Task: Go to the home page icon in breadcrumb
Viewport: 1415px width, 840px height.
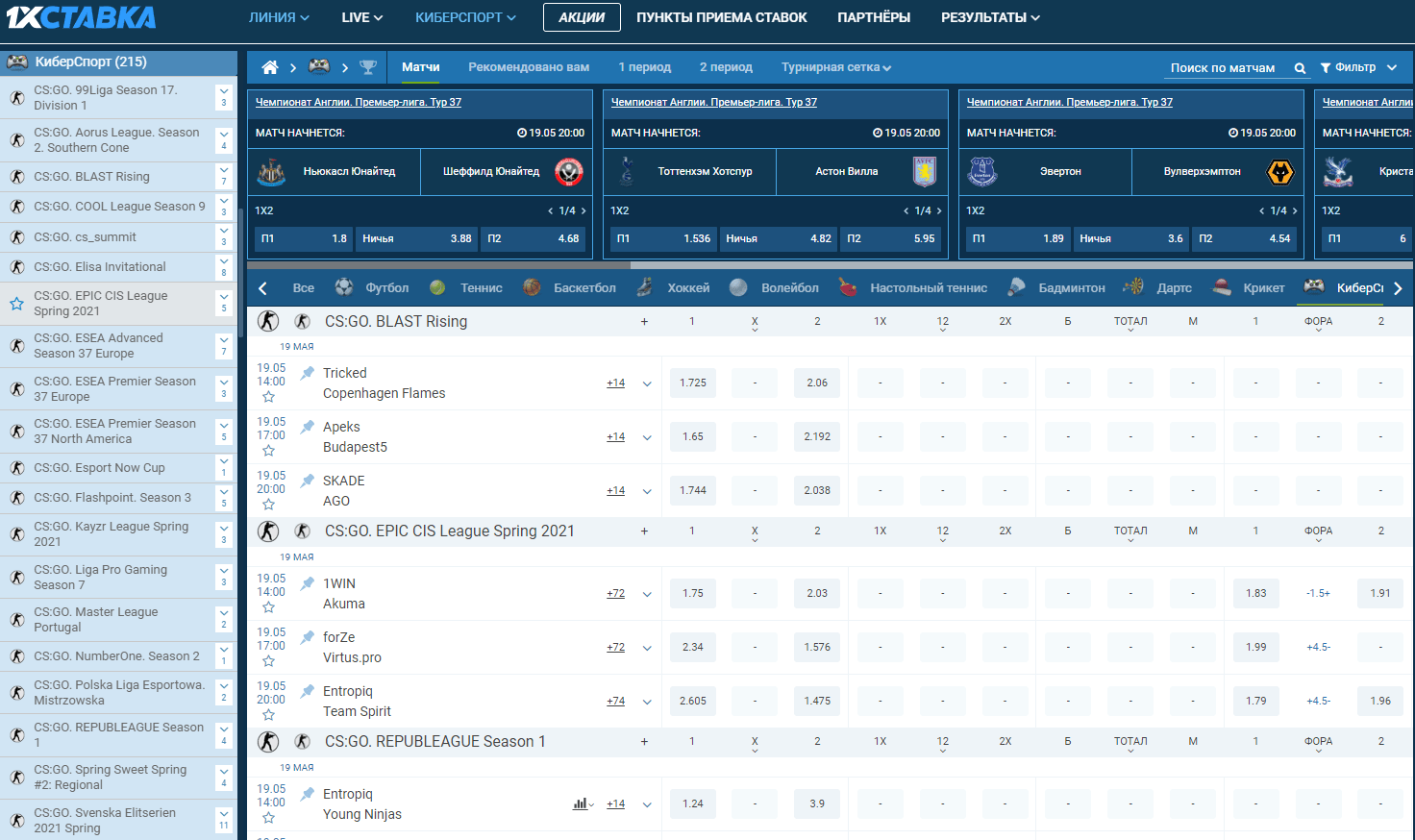Action: [x=270, y=67]
